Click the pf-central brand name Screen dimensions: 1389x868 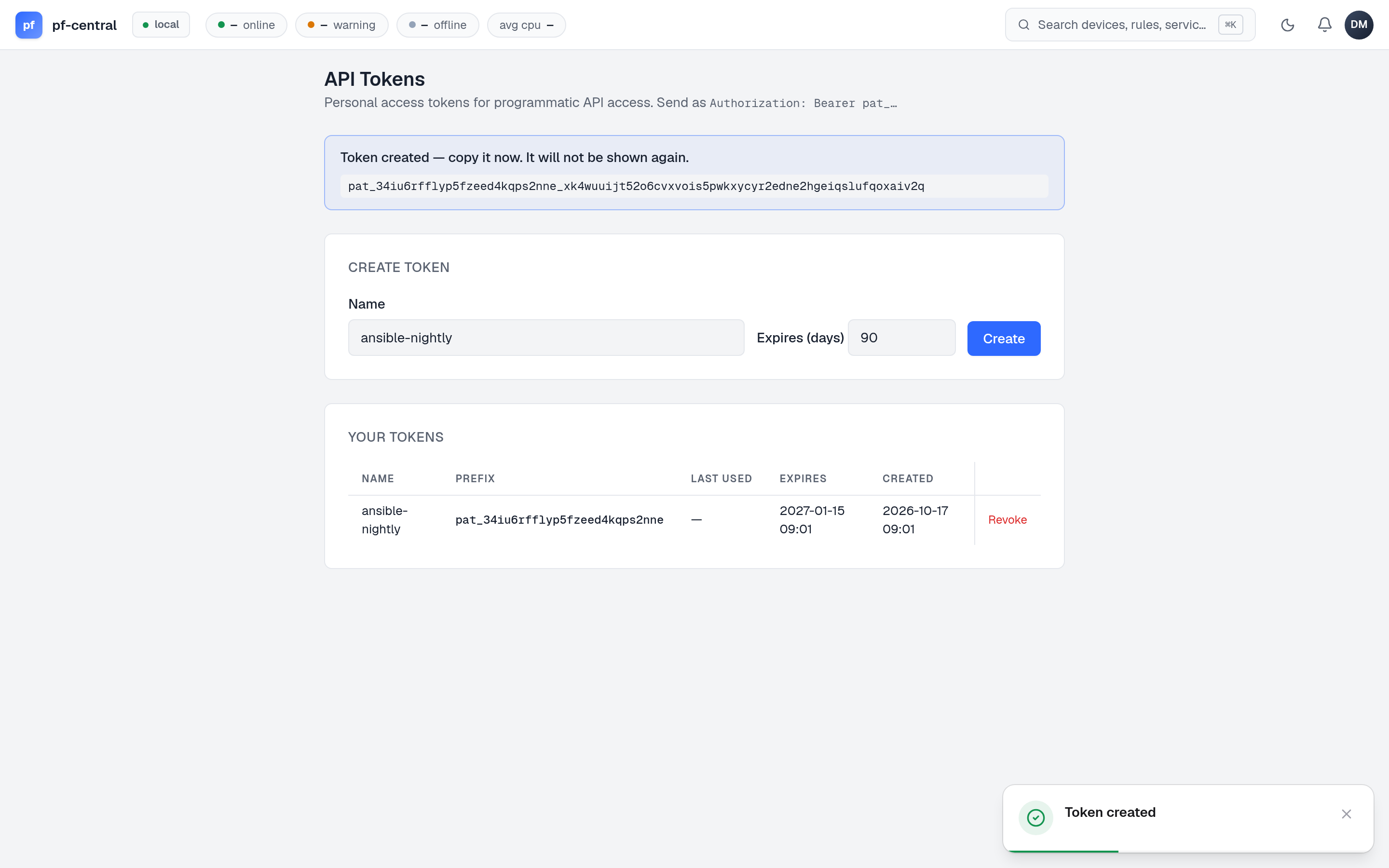click(x=84, y=25)
